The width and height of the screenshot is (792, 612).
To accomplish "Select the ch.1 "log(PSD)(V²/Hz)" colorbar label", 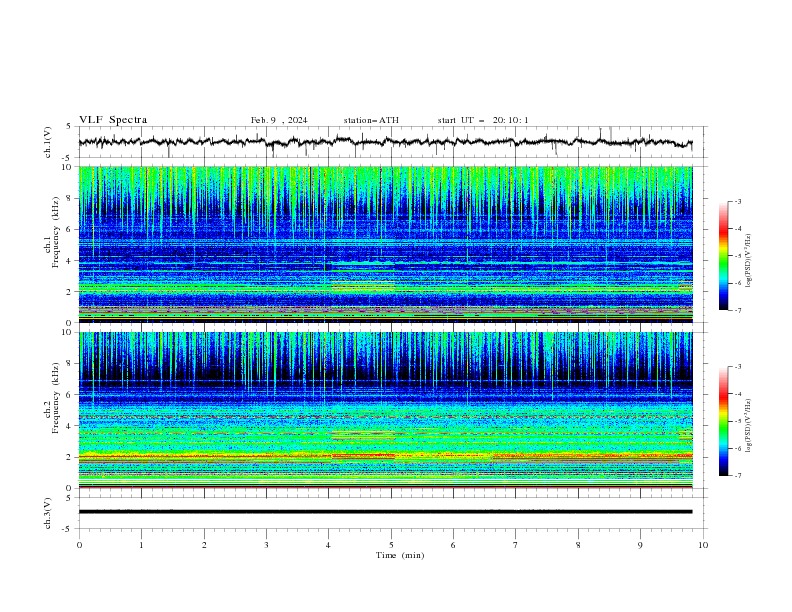I will [749, 261].
